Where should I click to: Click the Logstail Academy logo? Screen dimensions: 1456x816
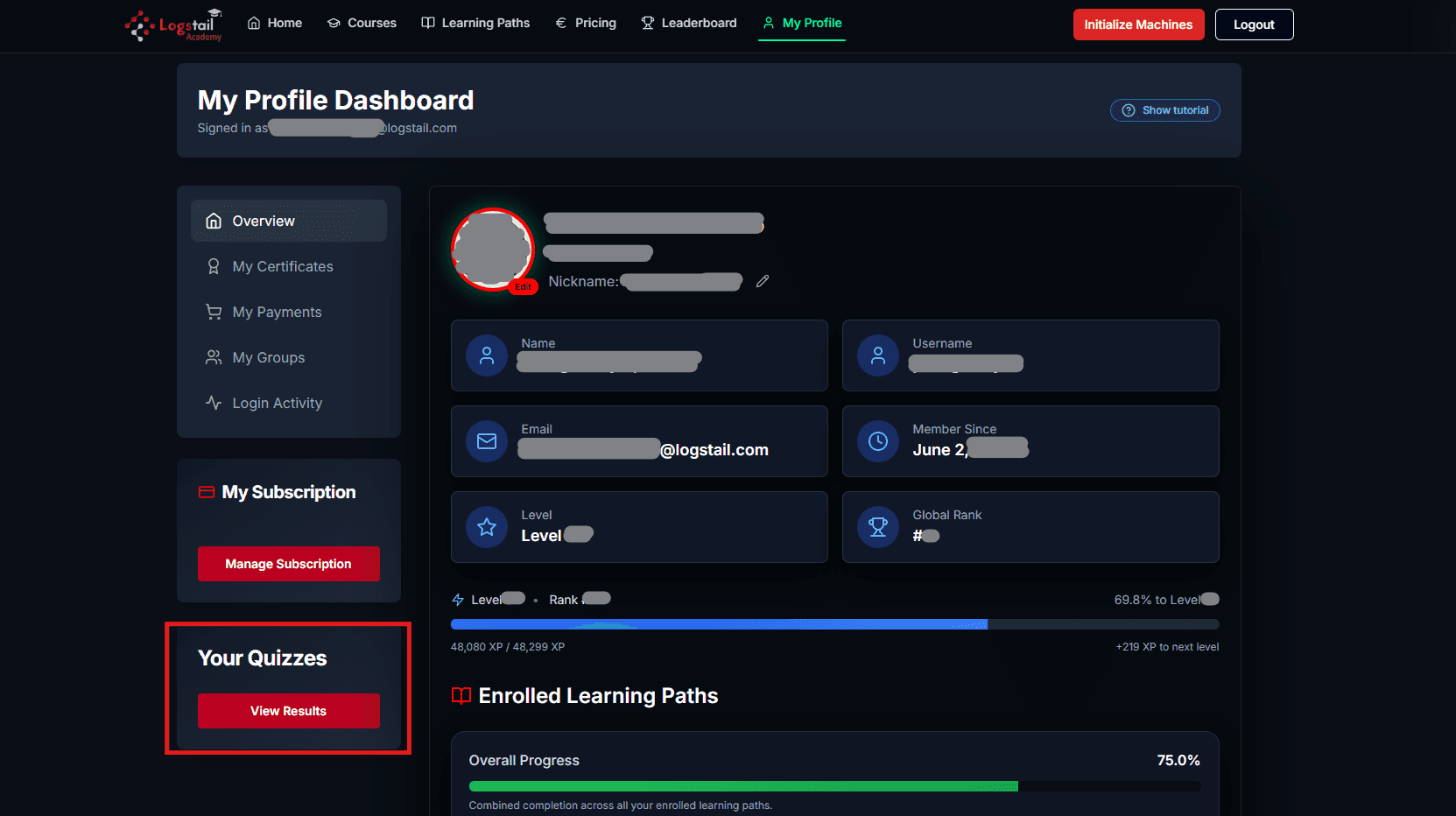tap(173, 25)
